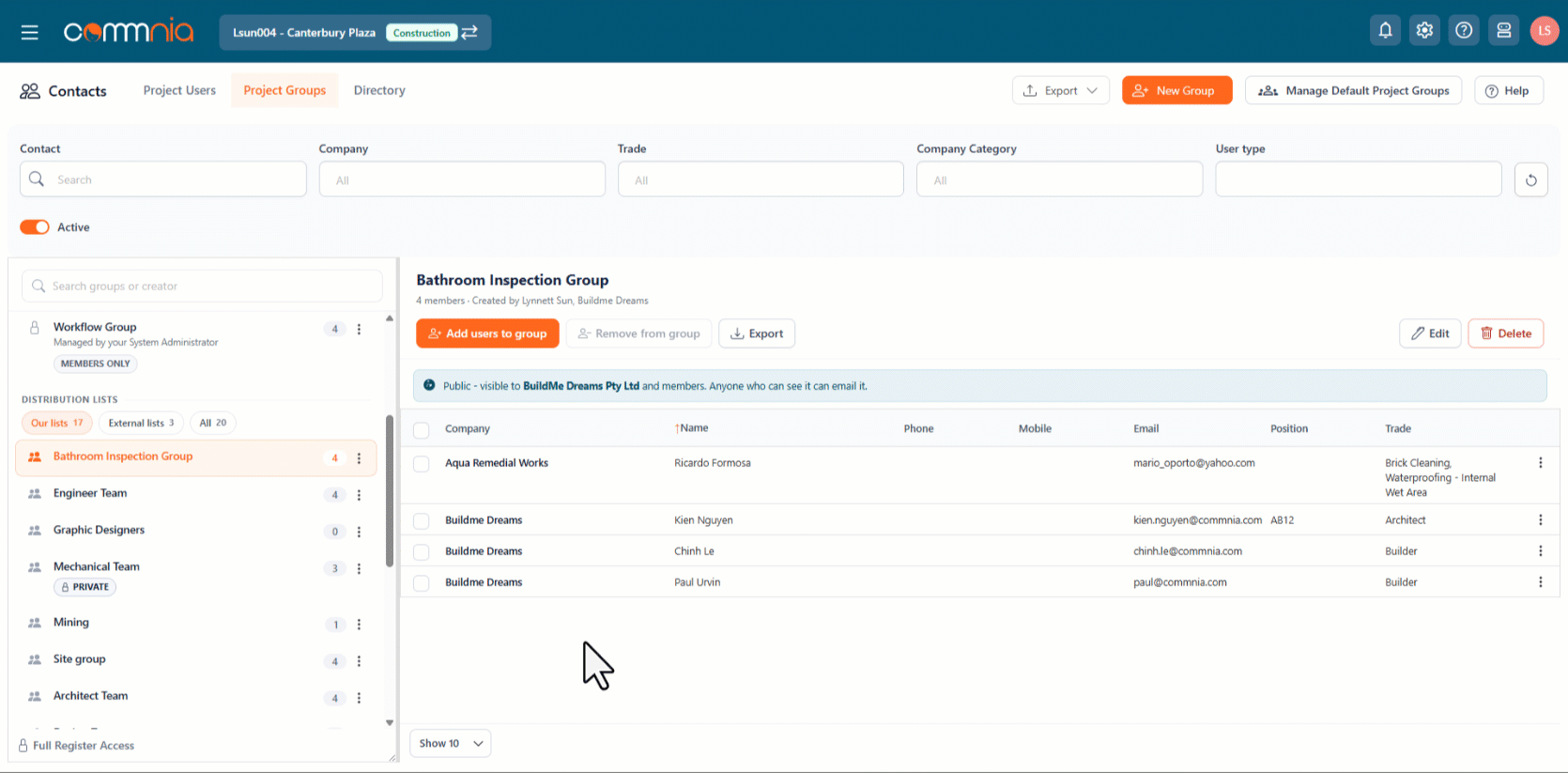Show All 20 distribution lists
This screenshot has height=773, width=1568.
[x=213, y=423]
